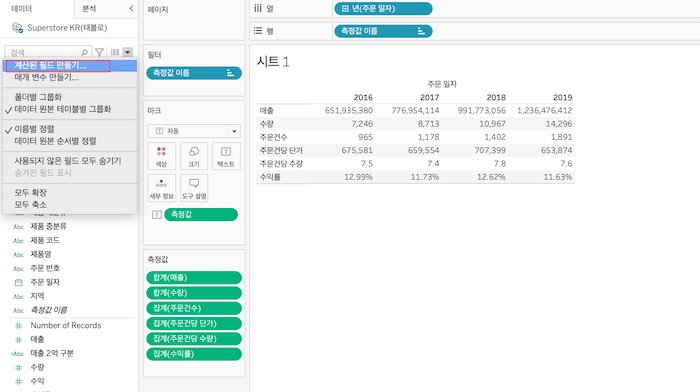Open the Text mark card

[226, 156]
